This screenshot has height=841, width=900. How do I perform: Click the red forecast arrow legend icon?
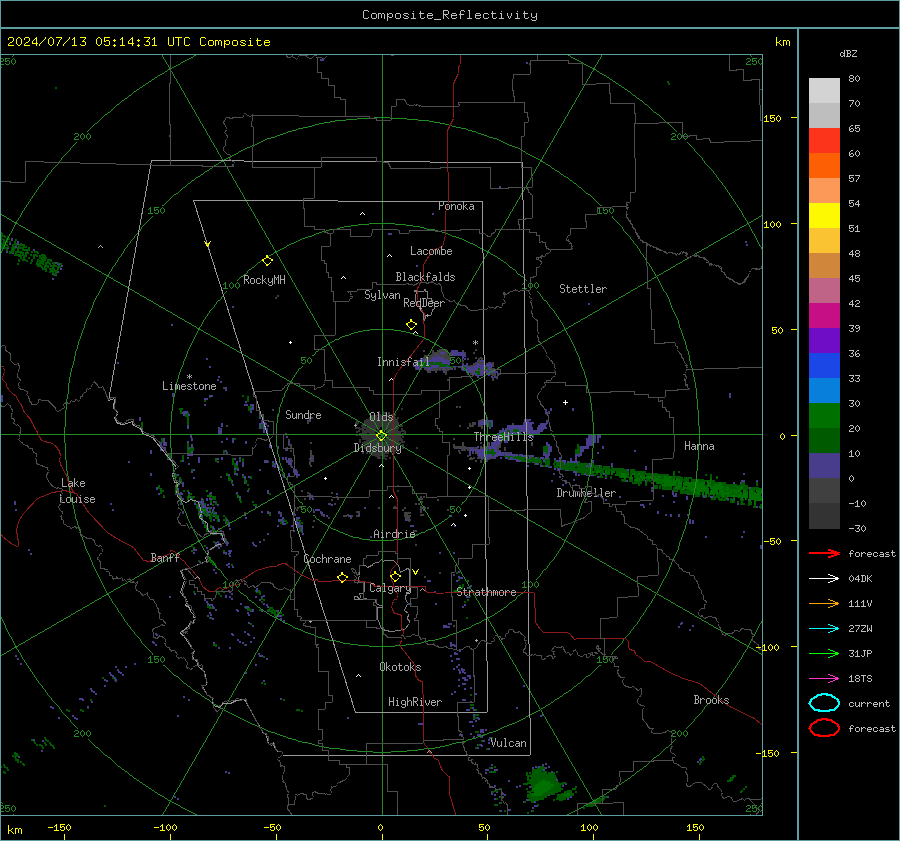pos(824,553)
